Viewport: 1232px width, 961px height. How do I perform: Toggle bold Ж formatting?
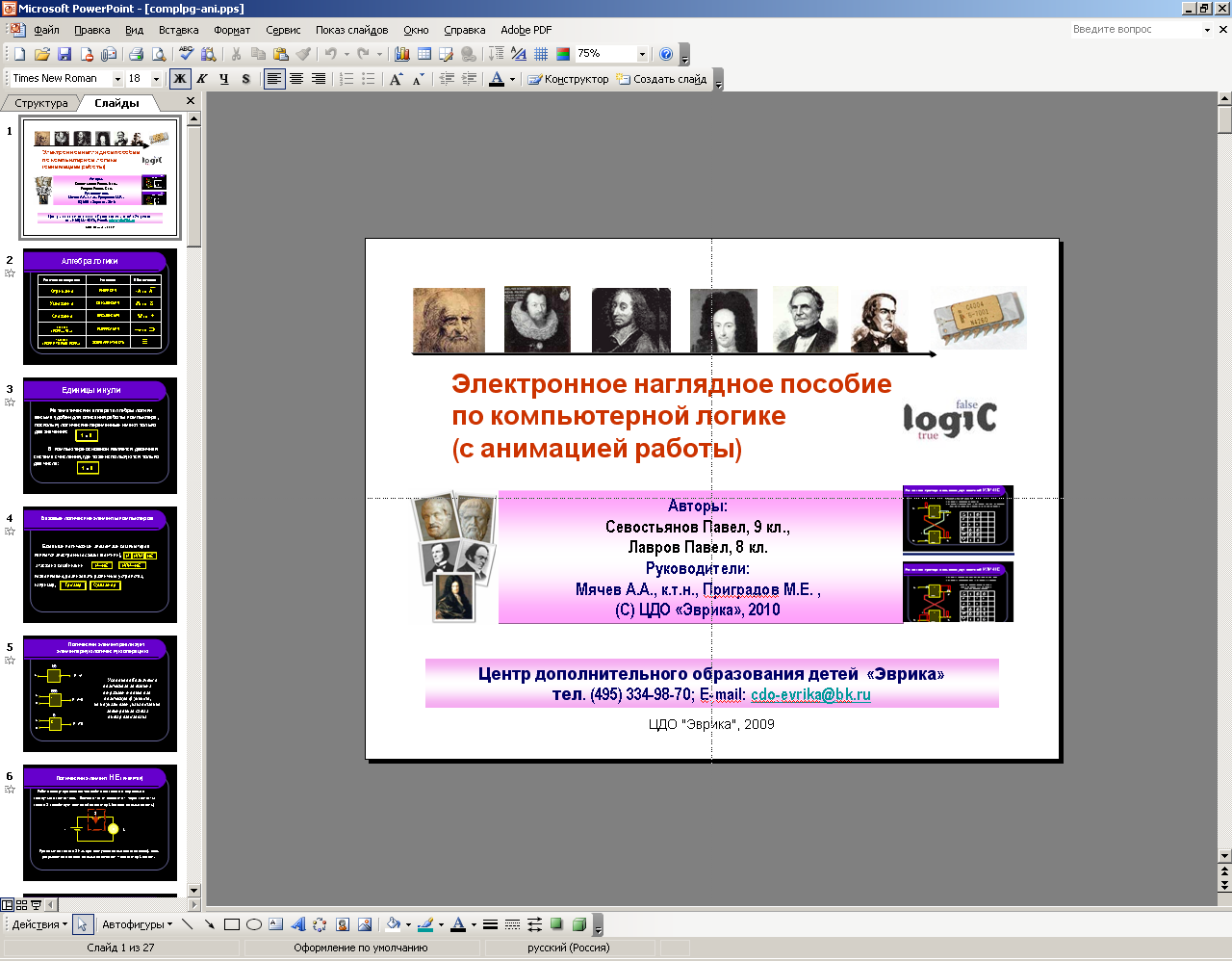click(180, 79)
